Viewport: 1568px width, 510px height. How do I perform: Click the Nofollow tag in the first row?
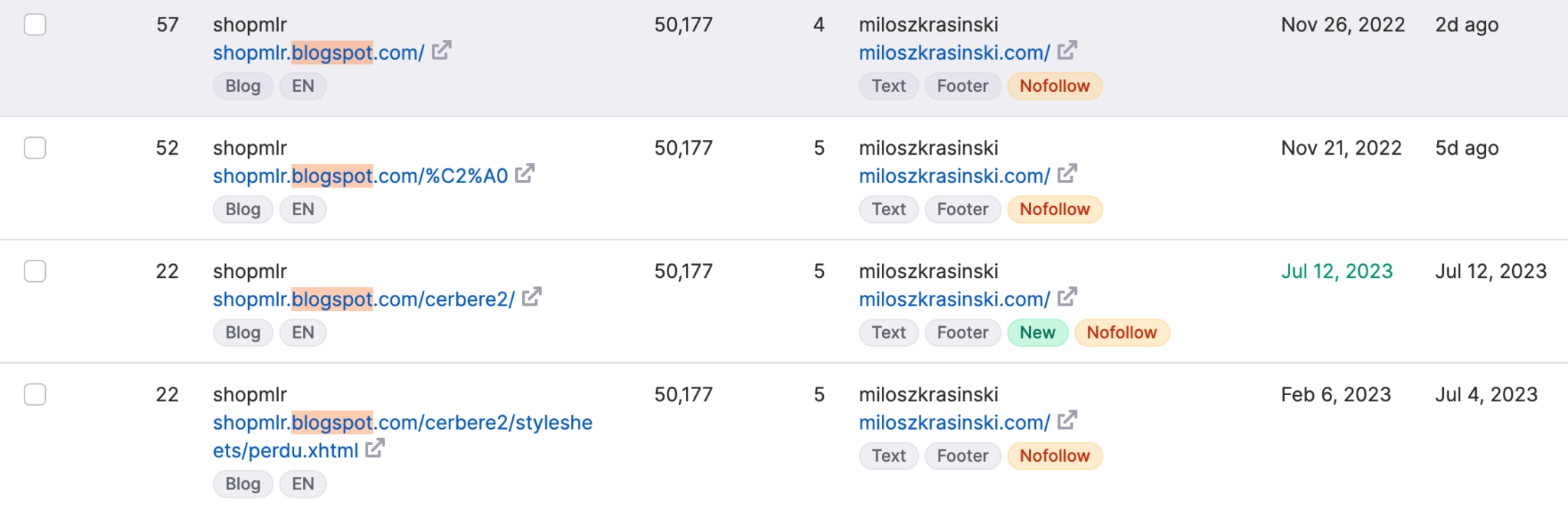coord(1055,86)
